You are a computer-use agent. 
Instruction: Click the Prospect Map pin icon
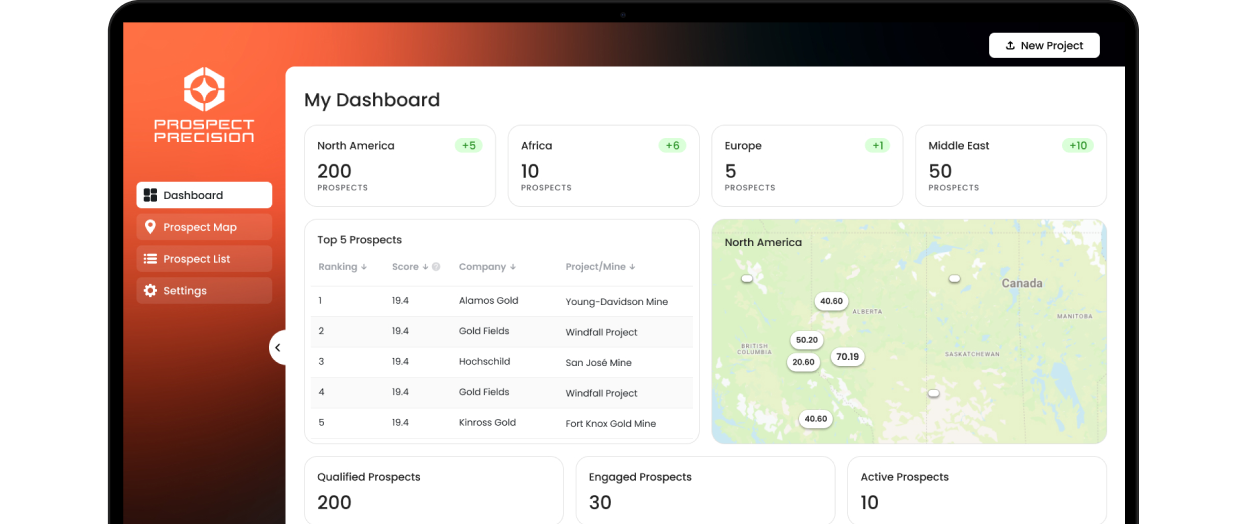[150, 227]
